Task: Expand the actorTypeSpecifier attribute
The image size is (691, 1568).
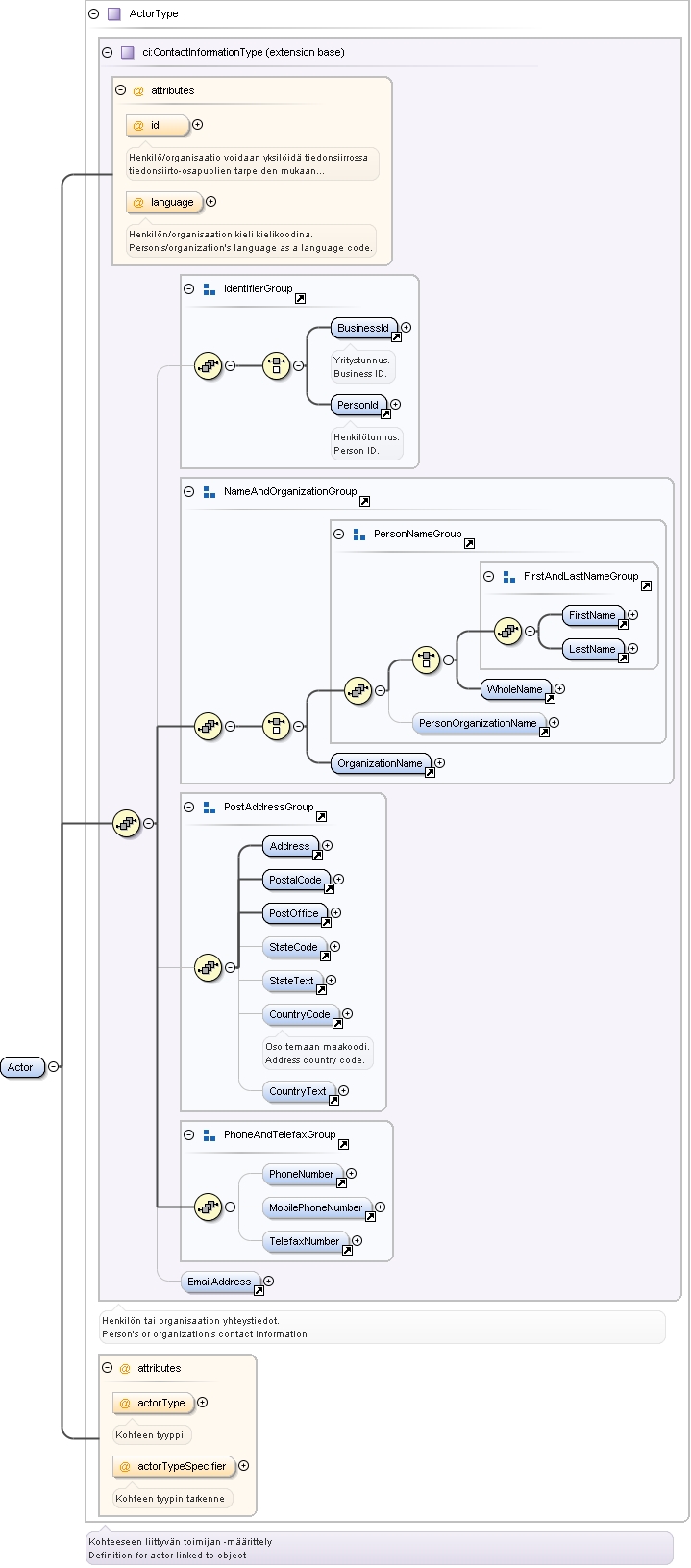Action: pyautogui.click(x=243, y=1466)
